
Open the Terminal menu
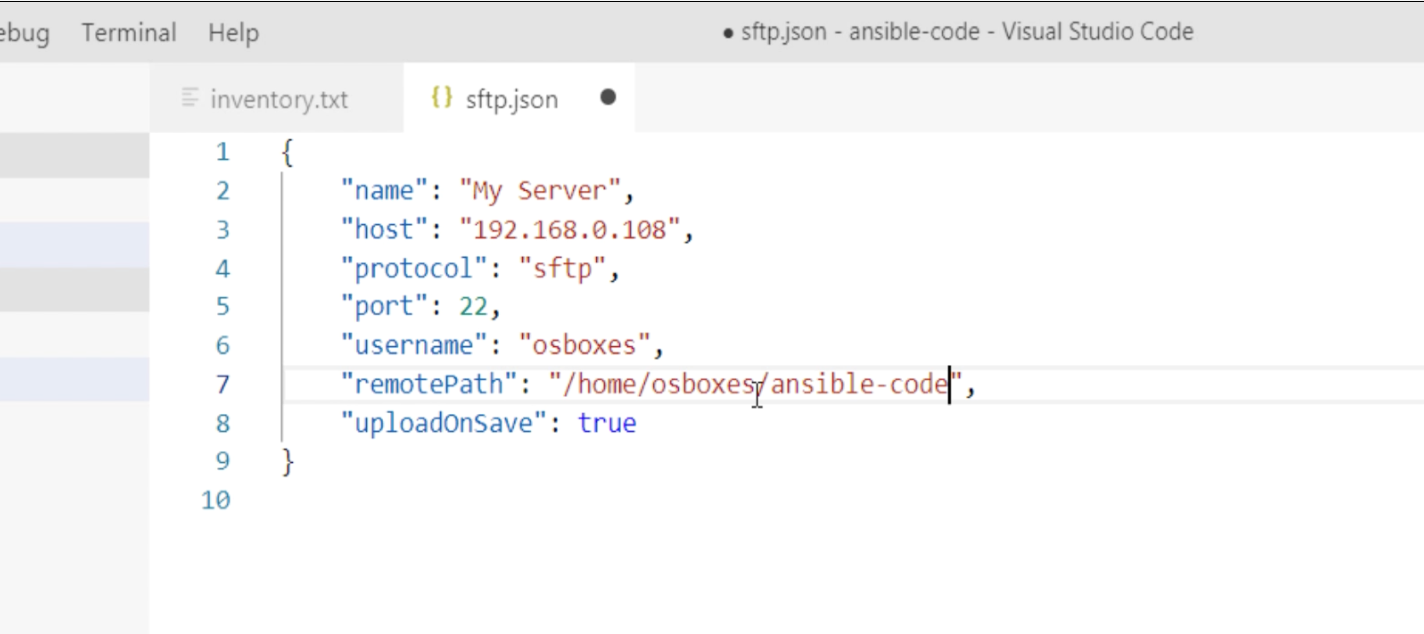(x=128, y=33)
